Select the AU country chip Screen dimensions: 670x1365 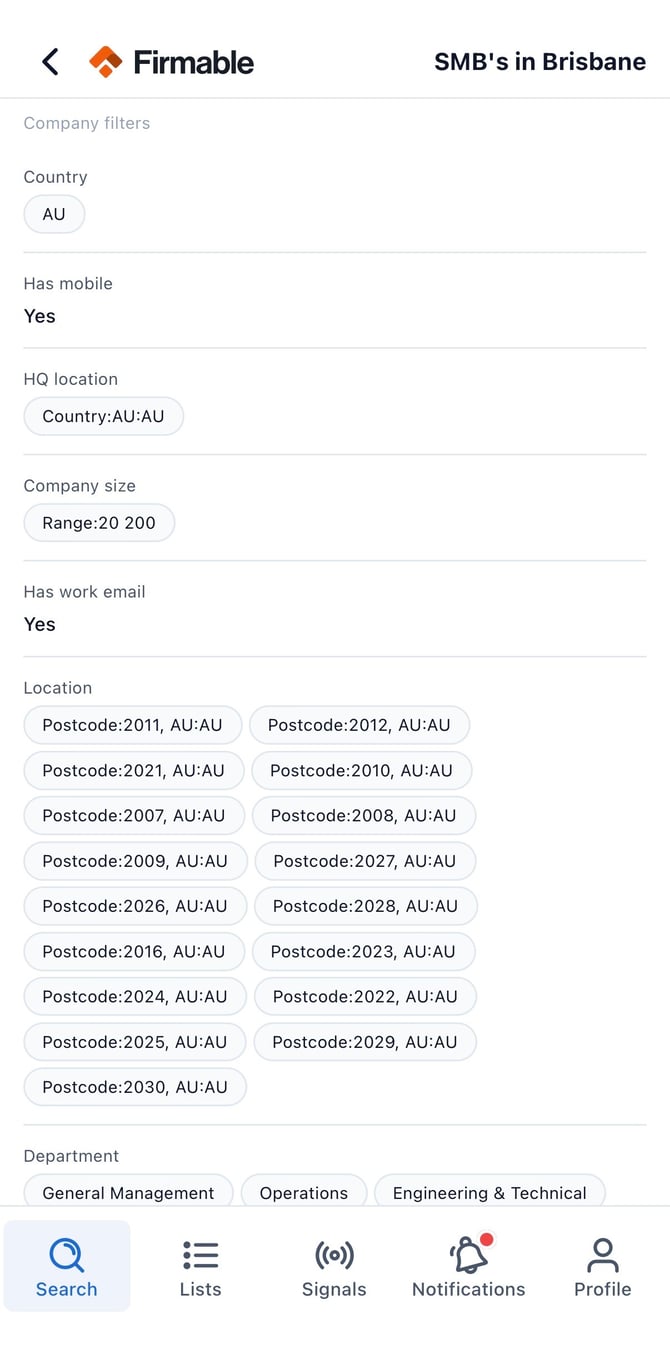[x=54, y=214]
